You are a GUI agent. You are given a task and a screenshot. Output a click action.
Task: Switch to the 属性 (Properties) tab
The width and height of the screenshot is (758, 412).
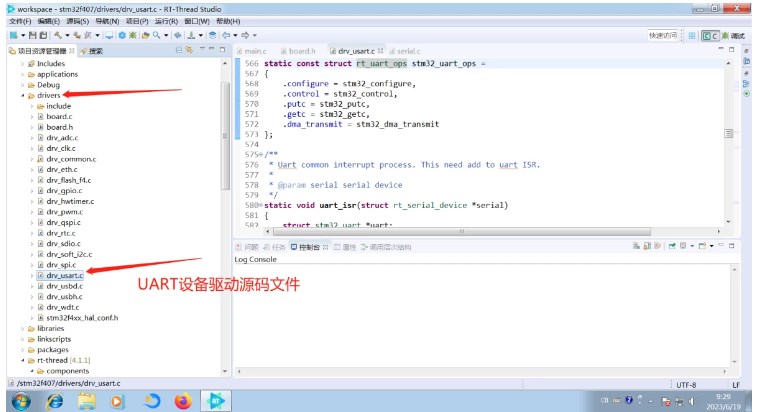click(345, 247)
